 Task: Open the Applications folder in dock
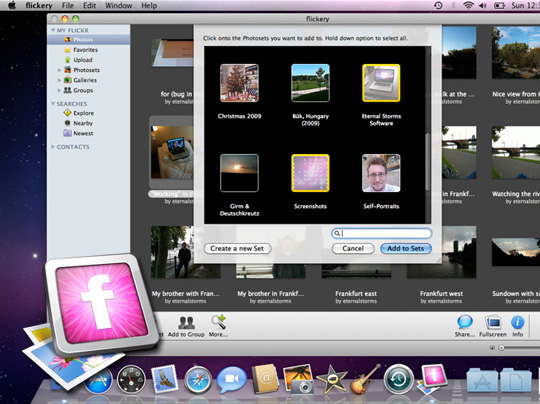[482, 380]
